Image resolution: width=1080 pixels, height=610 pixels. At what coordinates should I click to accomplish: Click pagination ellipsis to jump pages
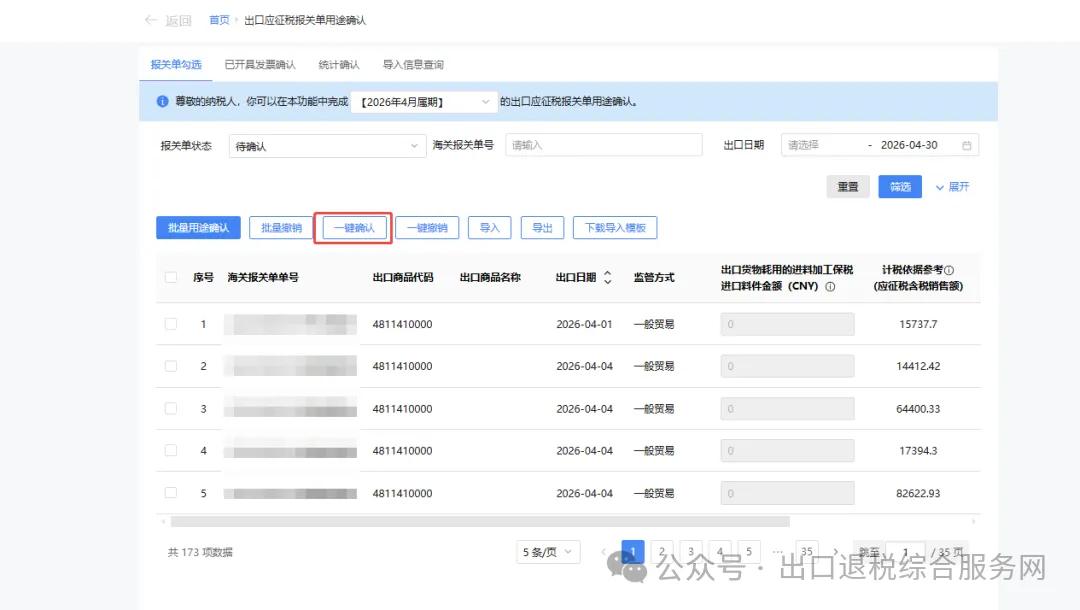(x=778, y=551)
